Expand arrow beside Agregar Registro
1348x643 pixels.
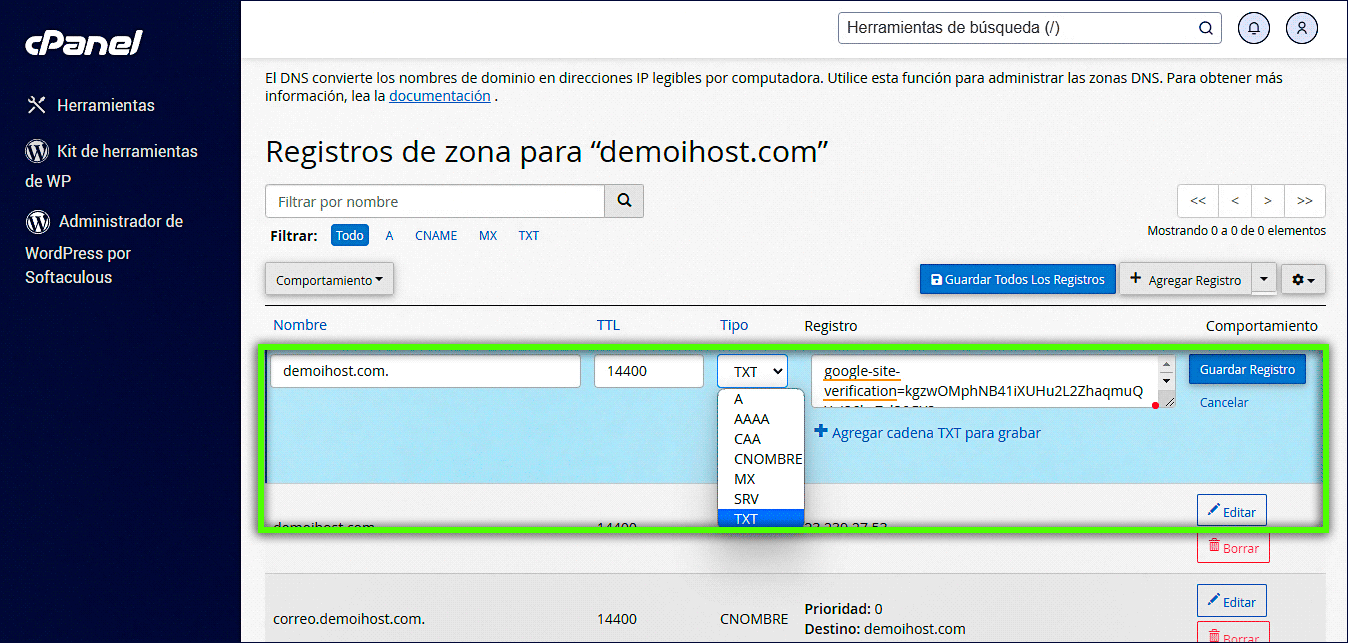pos(1265,280)
